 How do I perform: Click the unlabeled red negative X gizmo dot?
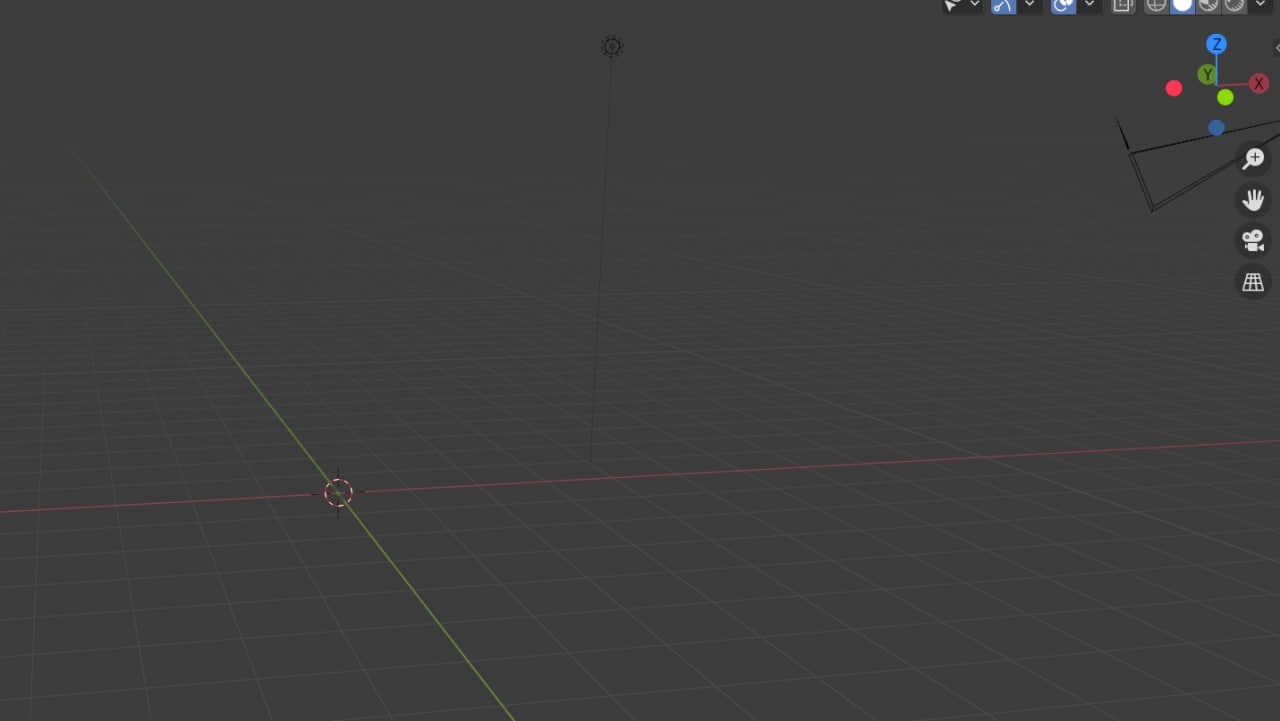[x=1174, y=88]
